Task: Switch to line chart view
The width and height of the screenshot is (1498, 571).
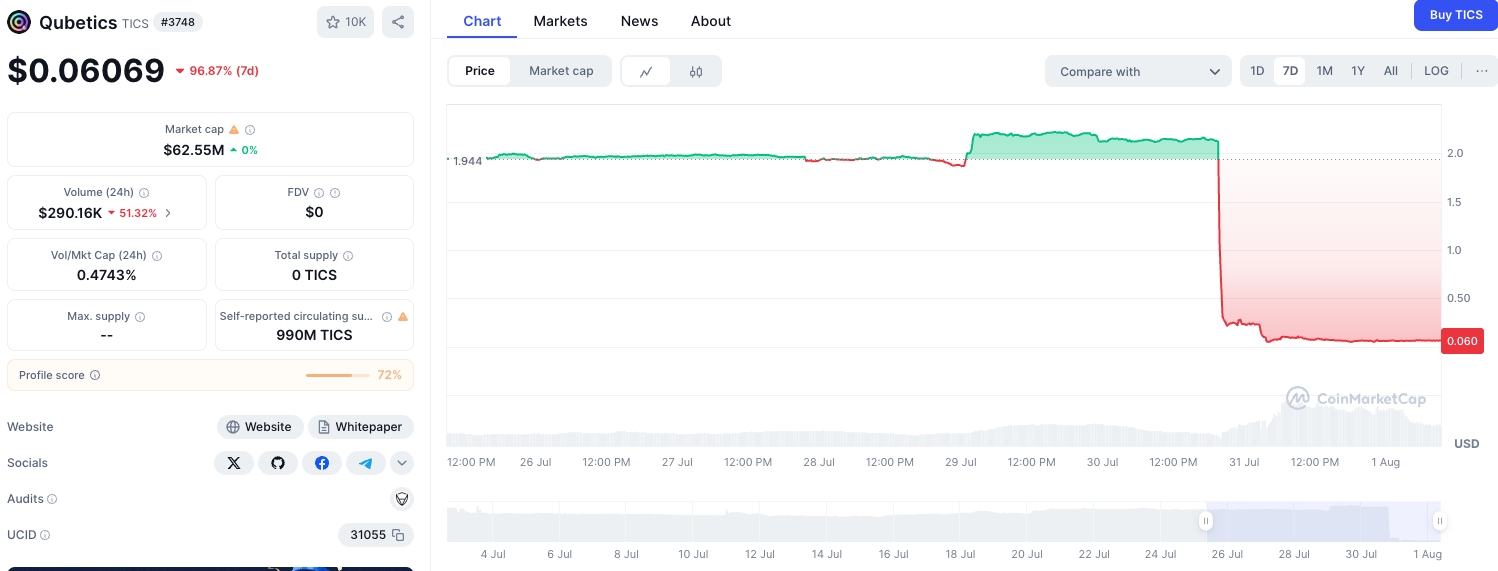Action: (x=647, y=71)
